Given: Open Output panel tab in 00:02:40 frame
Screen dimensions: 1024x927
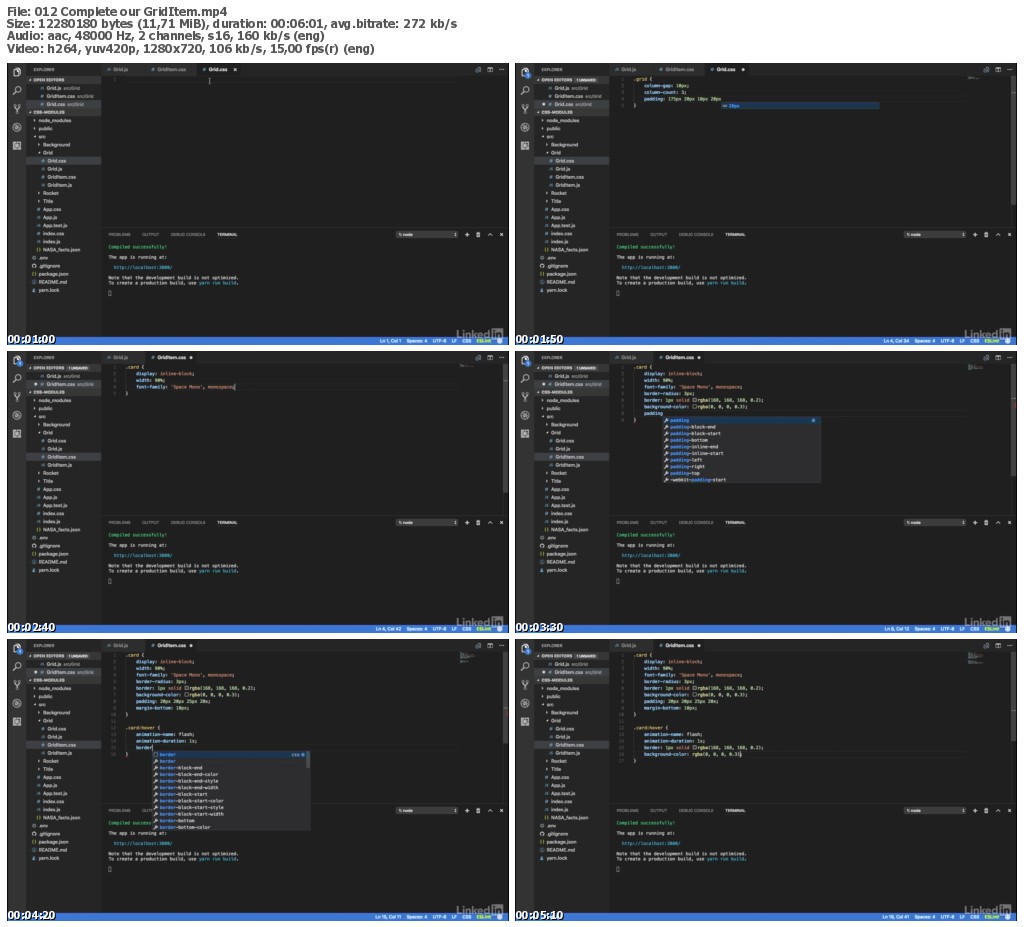Looking at the screenshot, I should pyautogui.click(x=150, y=523).
